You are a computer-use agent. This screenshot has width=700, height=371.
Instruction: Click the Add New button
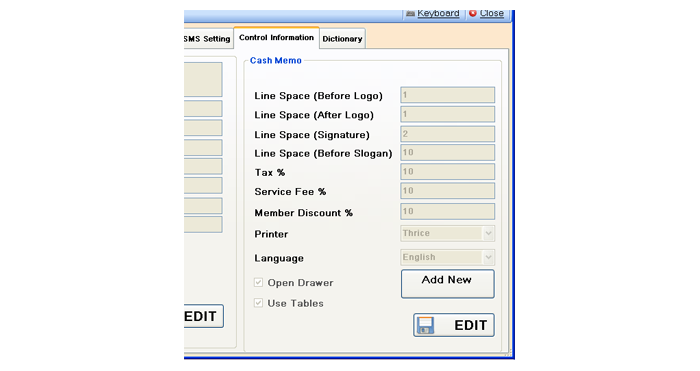447,283
